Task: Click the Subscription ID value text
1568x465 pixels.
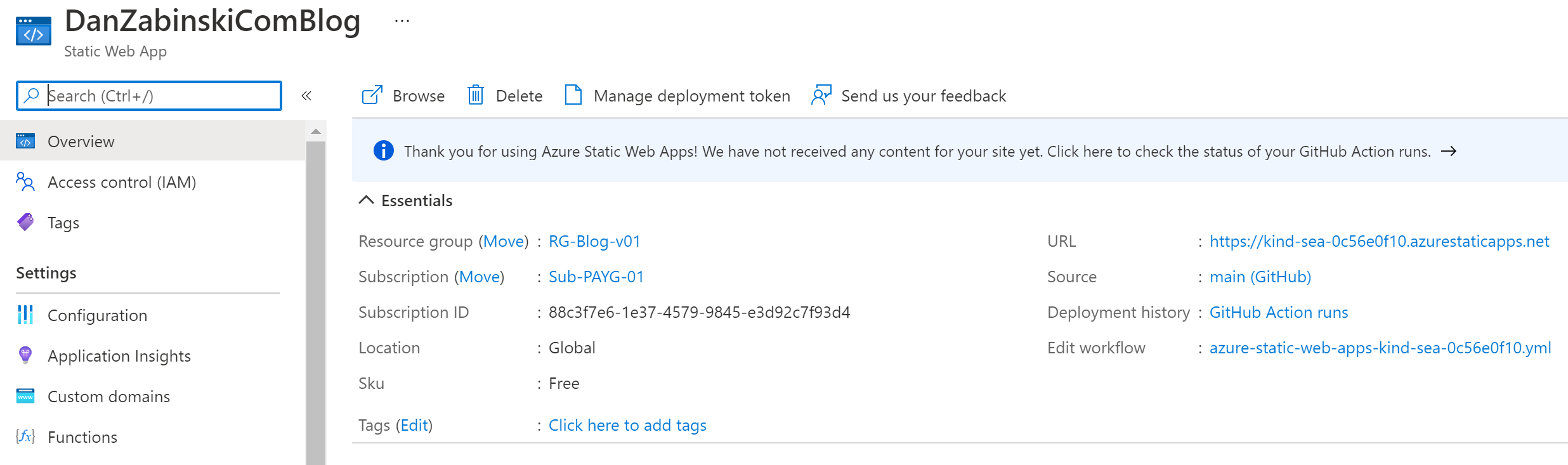Action: pyautogui.click(x=699, y=312)
